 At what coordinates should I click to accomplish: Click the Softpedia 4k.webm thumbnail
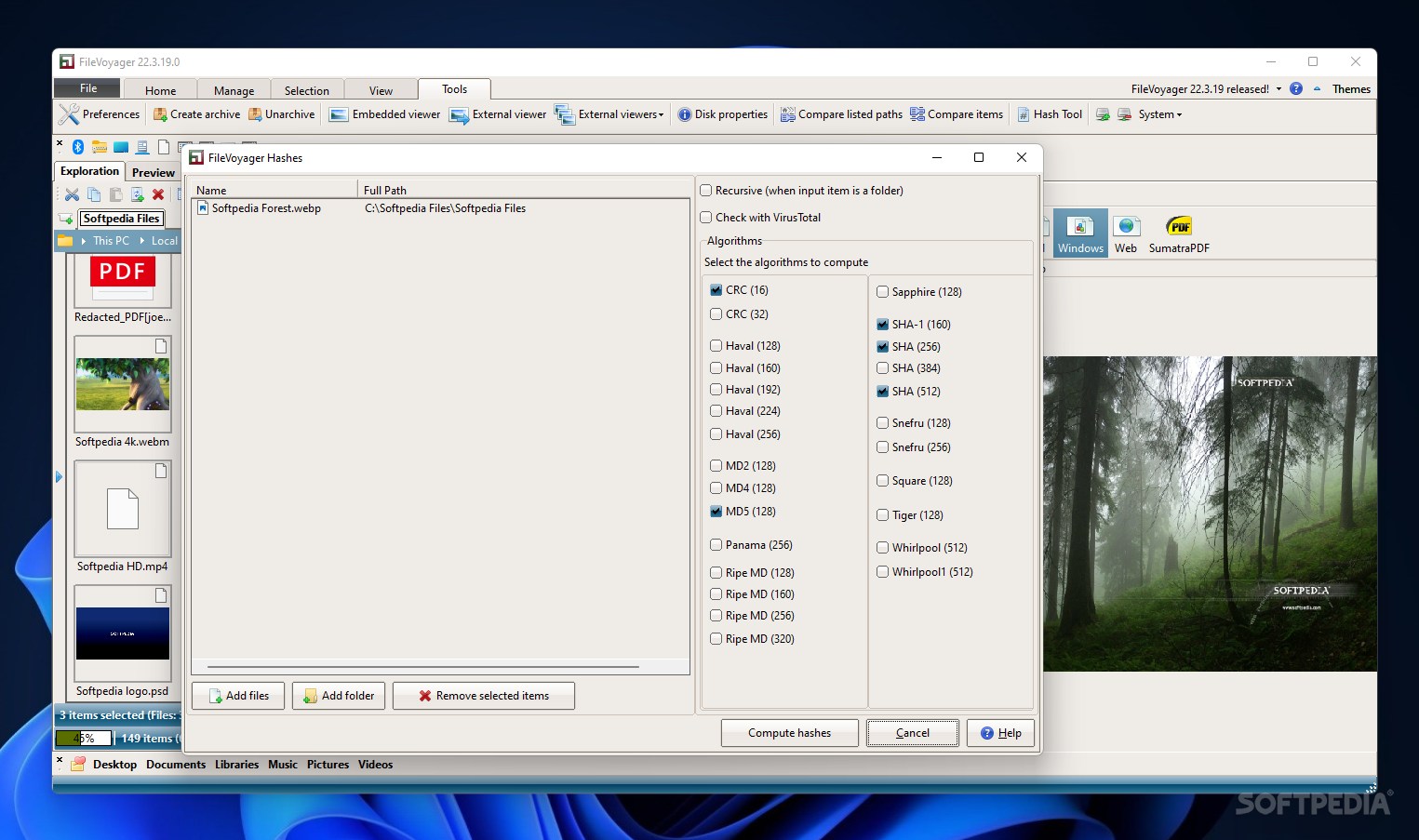pos(123,384)
